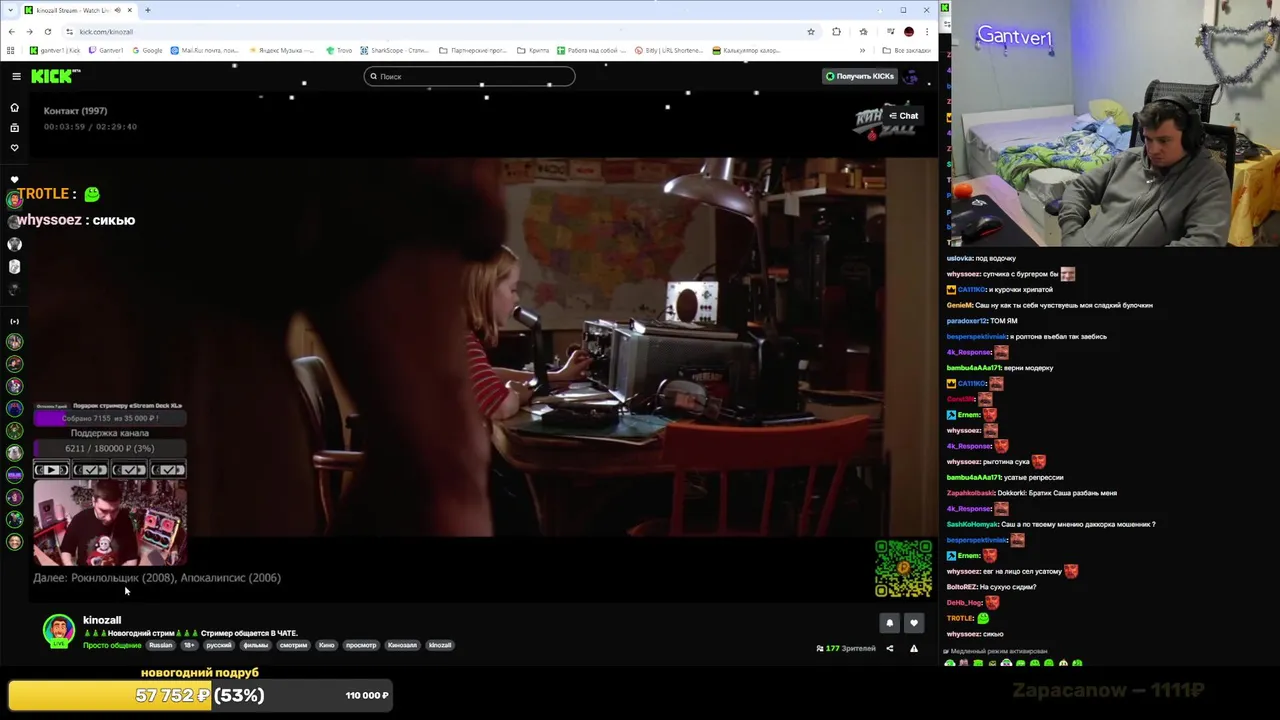Open gantver1 | Kick bookmark
This screenshot has width=1280, height=720.
55,50
